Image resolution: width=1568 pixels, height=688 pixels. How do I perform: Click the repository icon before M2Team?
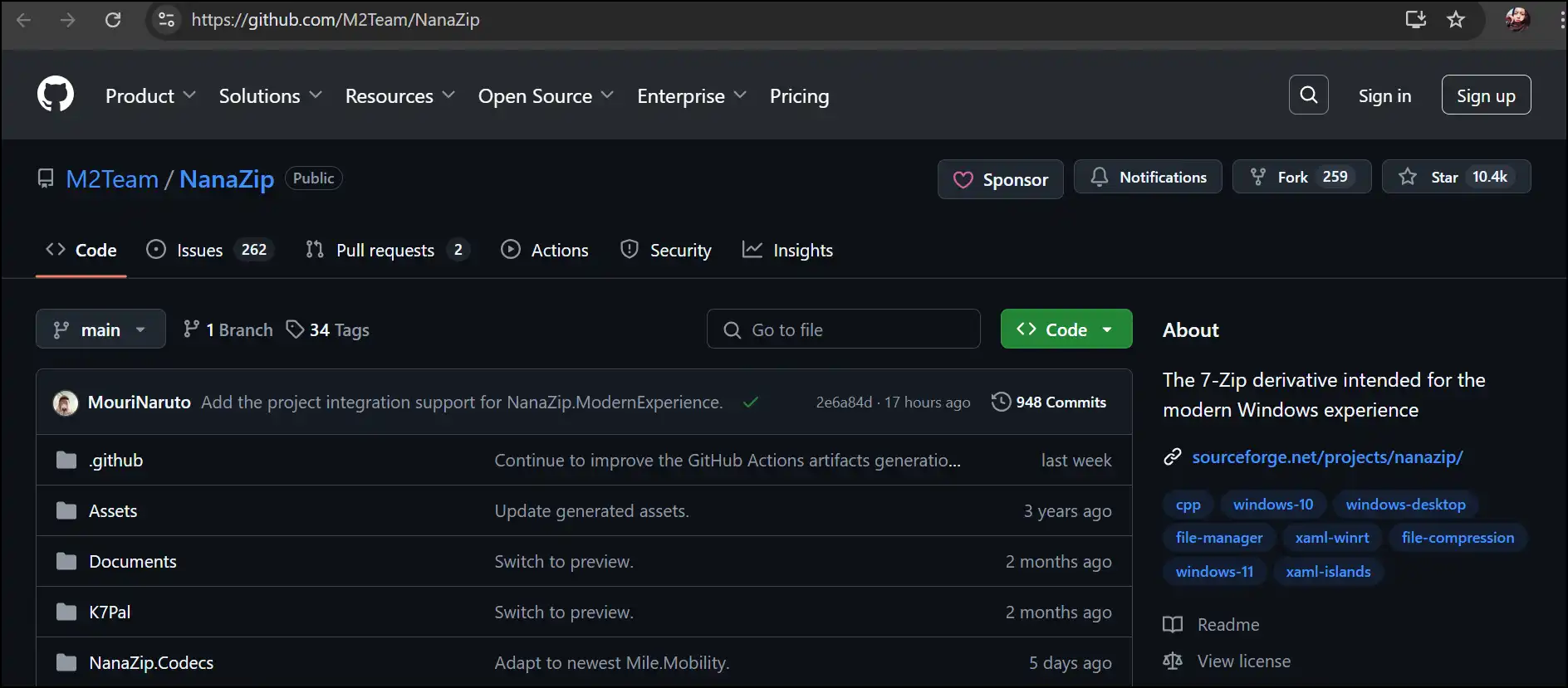click(x=46, y=178)
